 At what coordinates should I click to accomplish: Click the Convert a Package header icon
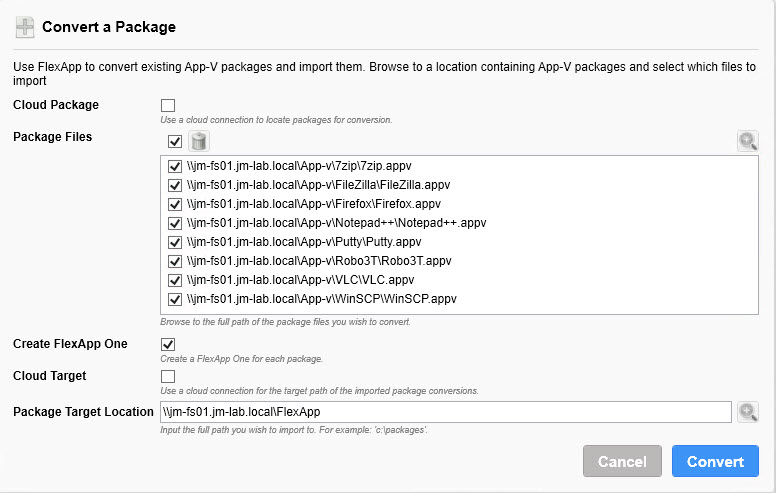pos(26,27)
